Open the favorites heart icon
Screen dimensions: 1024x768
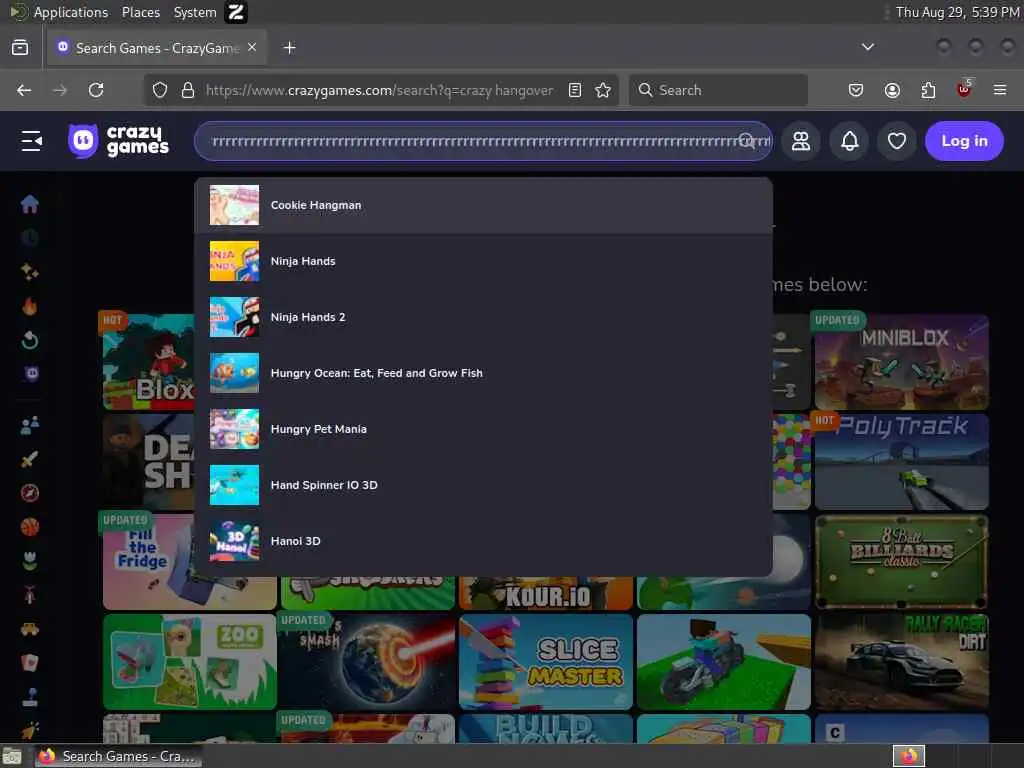(x=897, y=140)
